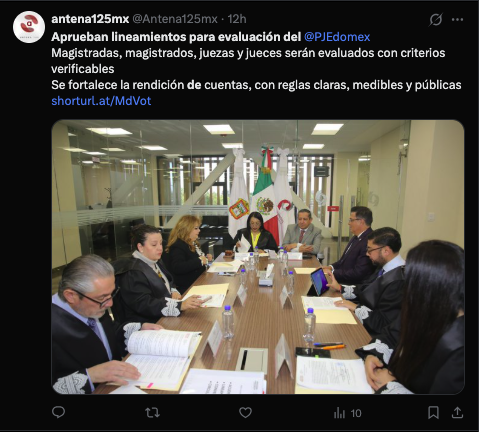Image resolution: width=479 pixels, height=432 pixels.
Task: Click the antena125mx display name
Action: coord(90,19)
